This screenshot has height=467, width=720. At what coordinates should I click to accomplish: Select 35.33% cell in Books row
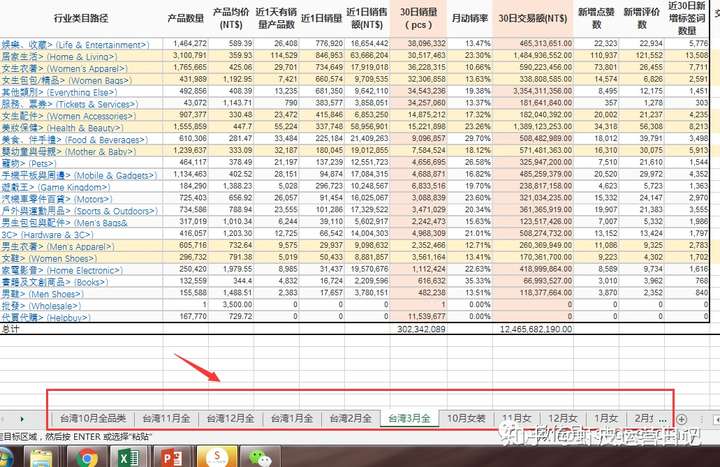pos(470,281)
